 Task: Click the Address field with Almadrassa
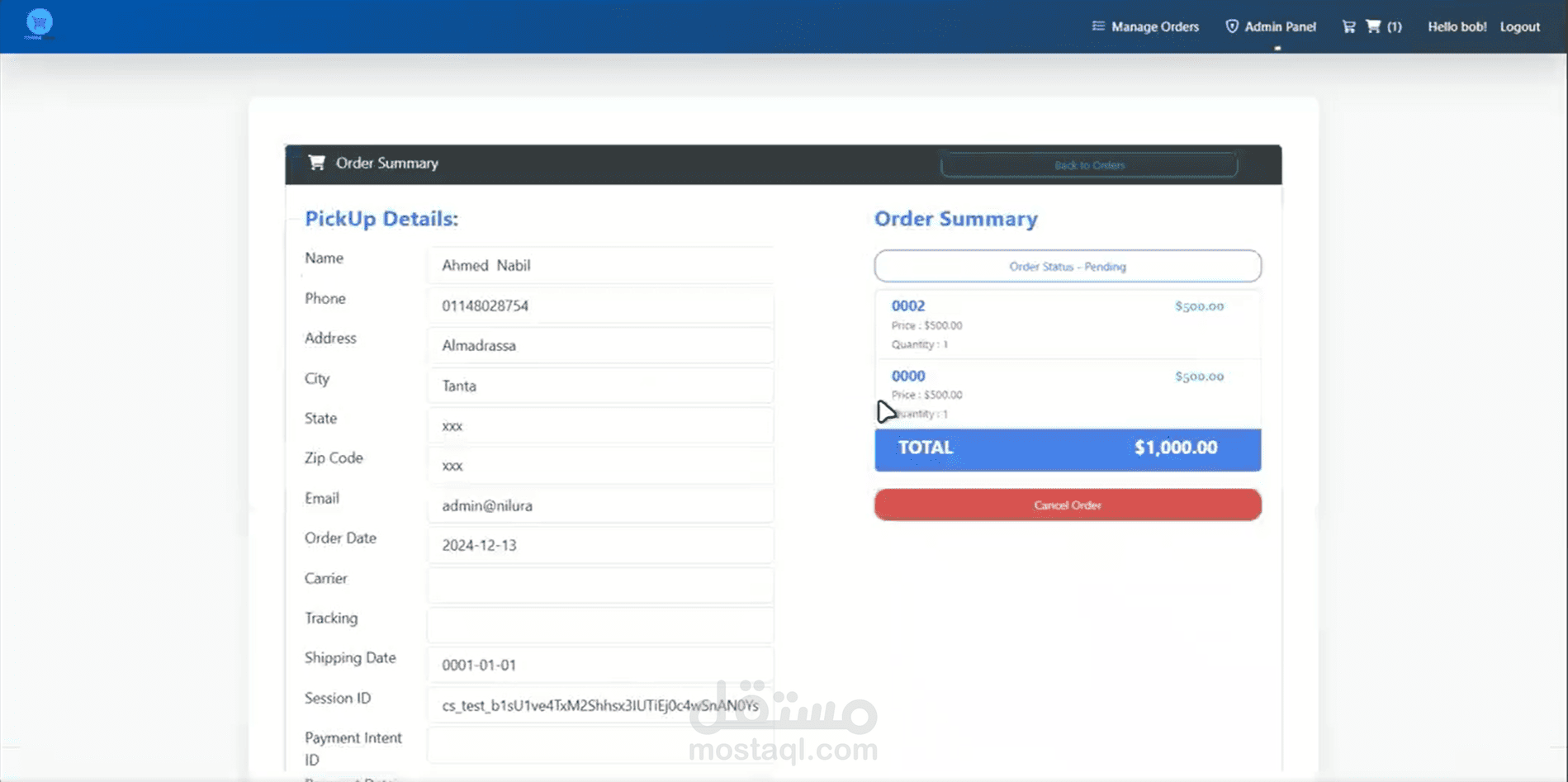(x=600, y=345)
